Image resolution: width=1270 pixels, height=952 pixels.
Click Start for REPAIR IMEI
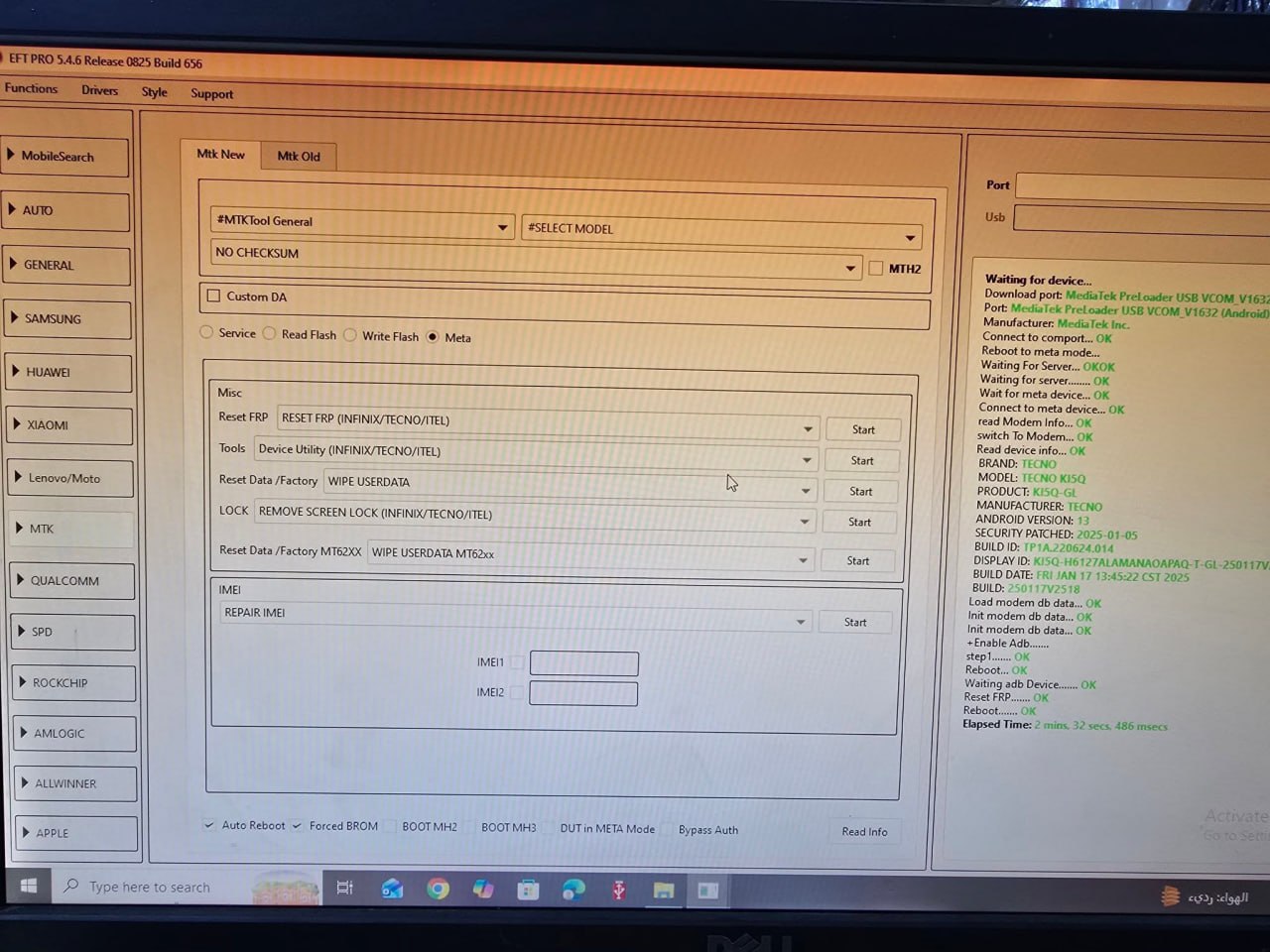[855, 622]
